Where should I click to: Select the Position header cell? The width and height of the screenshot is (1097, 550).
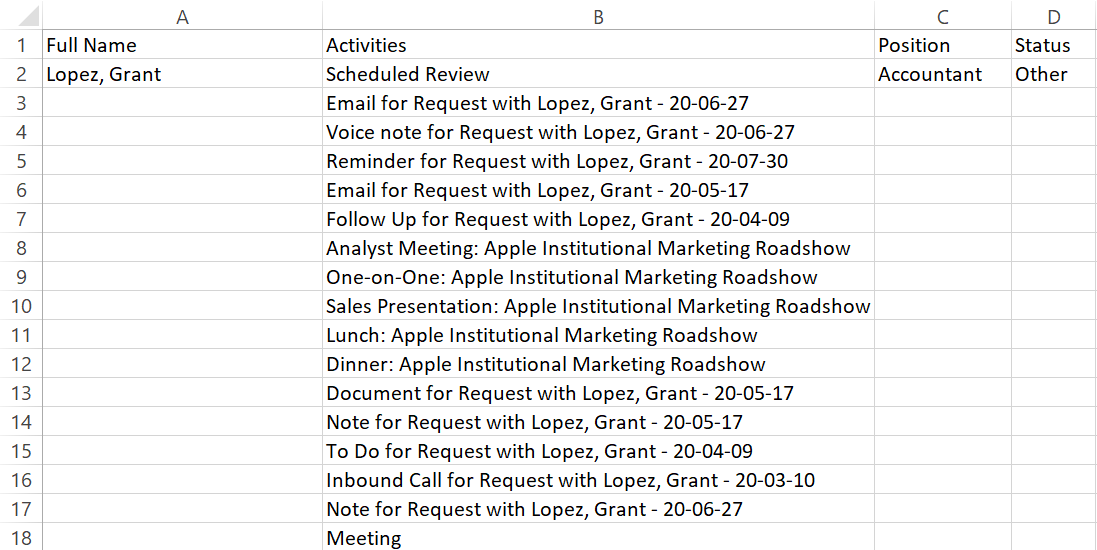pos(942,45)
